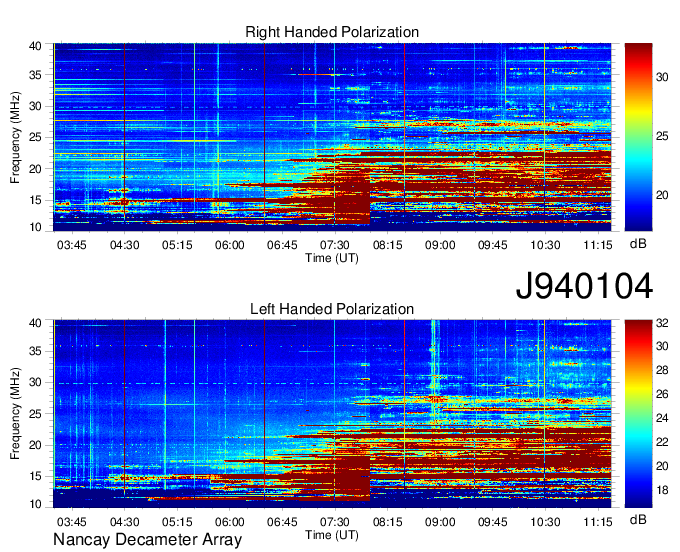Click the 09:00 tick on bottom plot
Image resolution: width=680 pixels, height=552 pixels.
point(440,522)
